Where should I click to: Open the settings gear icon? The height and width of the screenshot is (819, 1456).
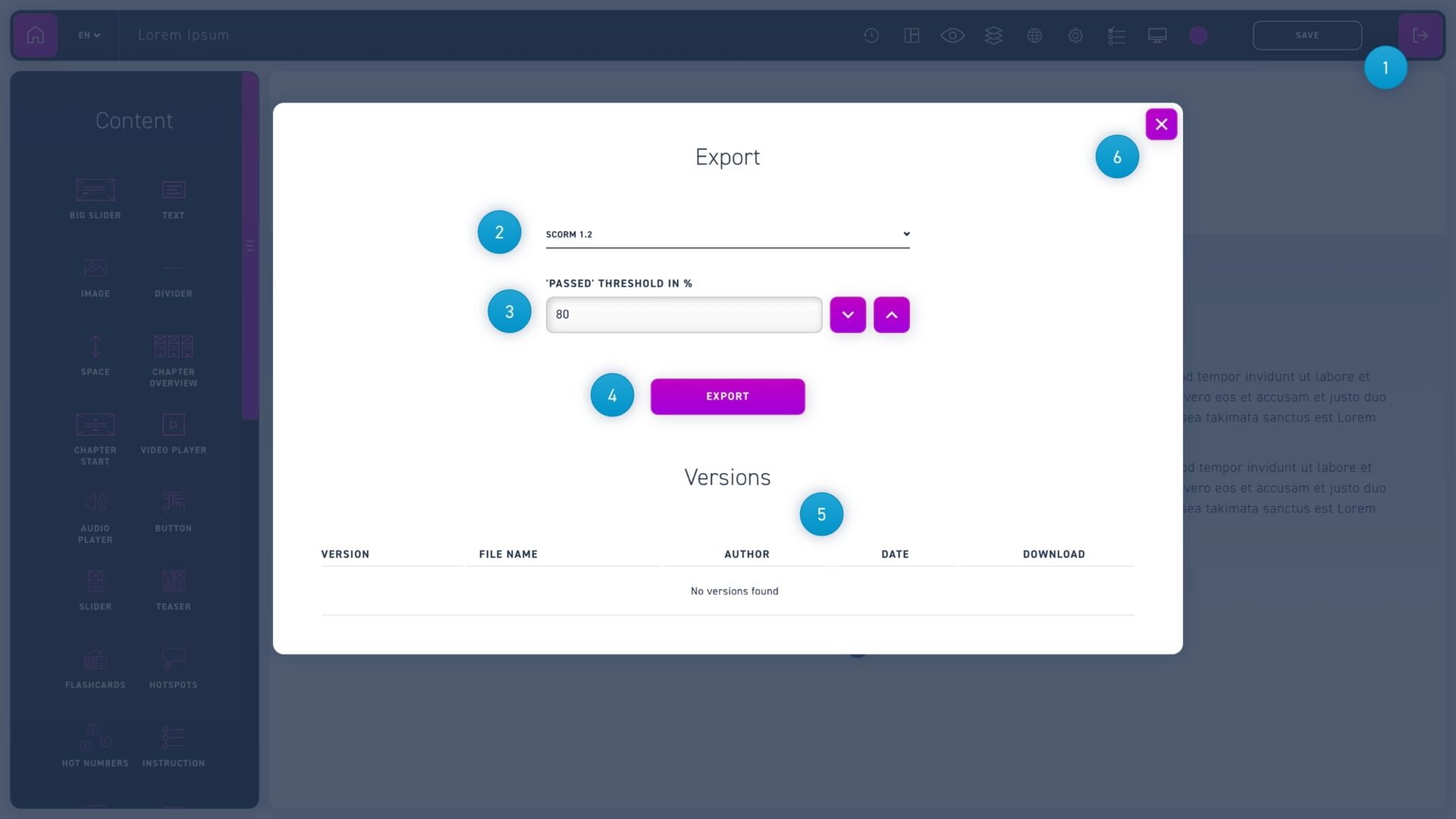(x=1075, y=36)
